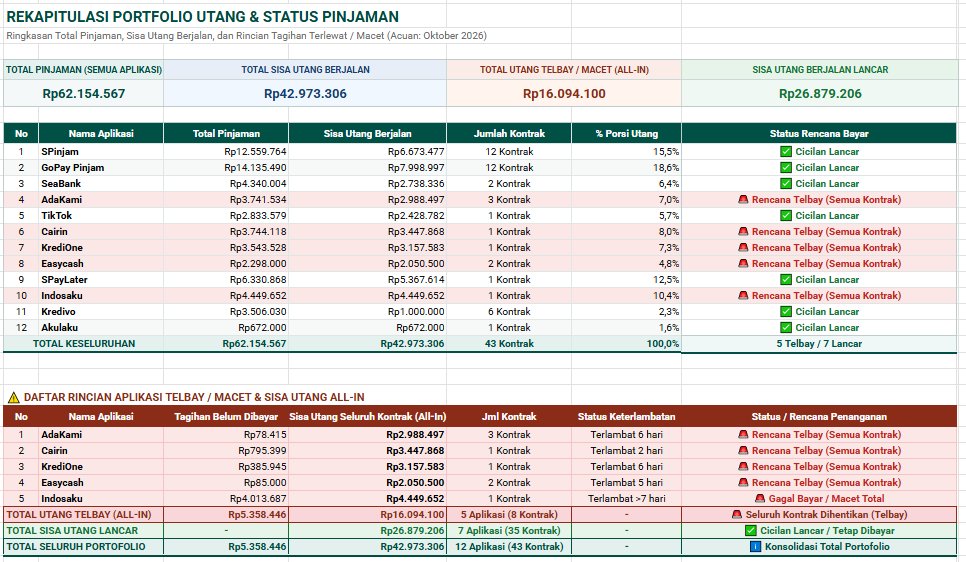Click the Status / Rencana Penanganan column header
966x562 pixels.
(x=819, y=417)
